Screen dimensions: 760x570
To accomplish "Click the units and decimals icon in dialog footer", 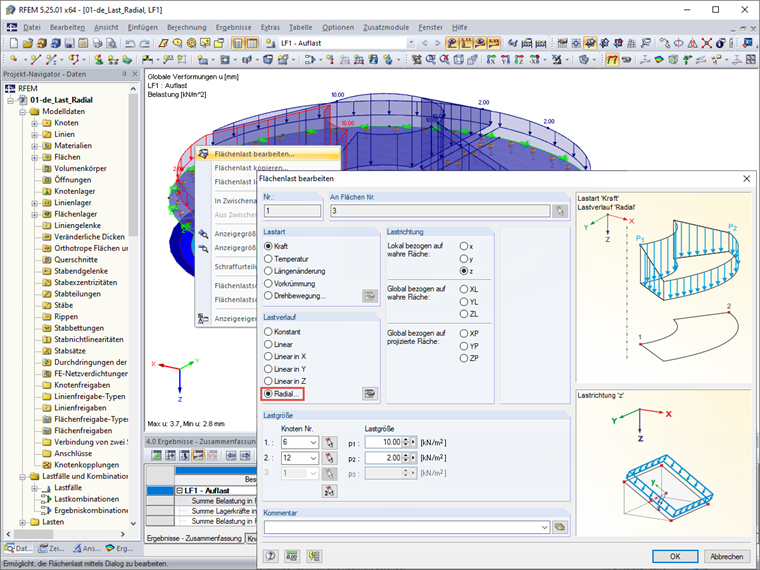I will pos(292,556).
